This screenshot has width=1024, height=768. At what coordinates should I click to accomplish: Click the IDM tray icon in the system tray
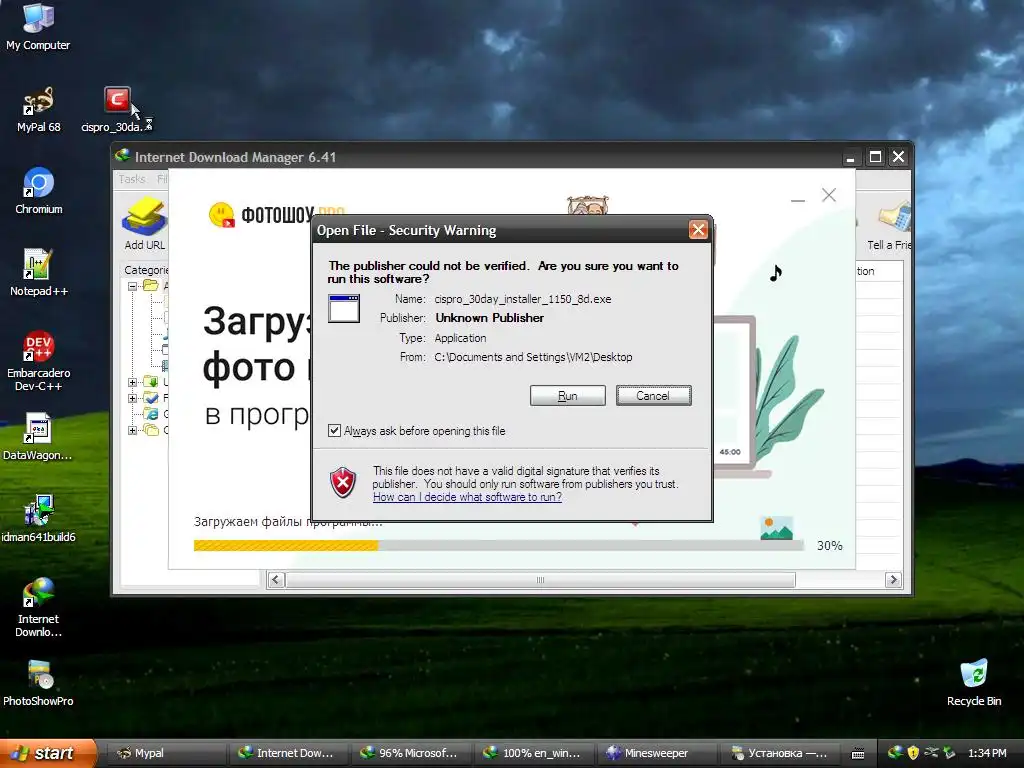point(895,752)
